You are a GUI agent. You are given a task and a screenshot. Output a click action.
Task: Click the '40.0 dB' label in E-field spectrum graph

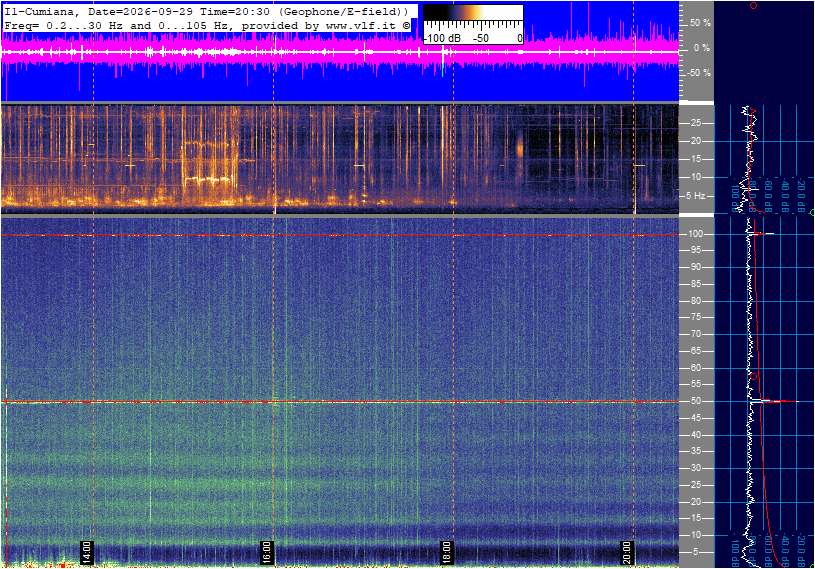pos(786,551)
